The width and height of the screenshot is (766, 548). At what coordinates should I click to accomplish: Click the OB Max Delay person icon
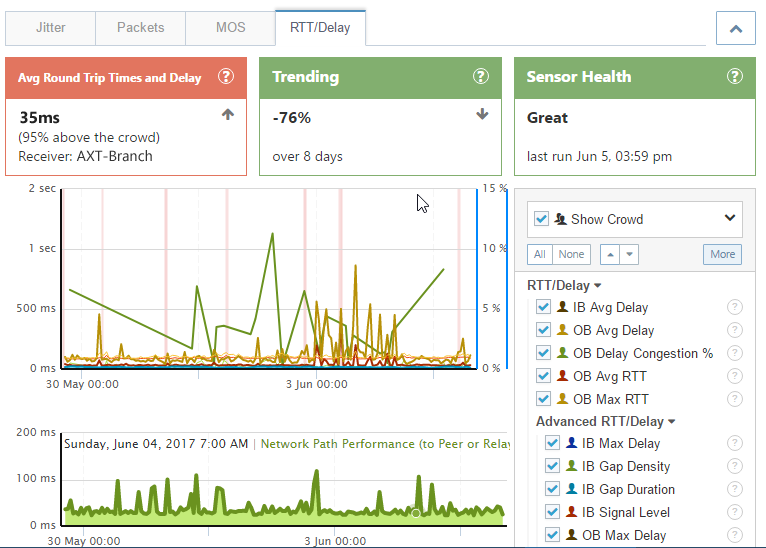click(x=571, y=534)
